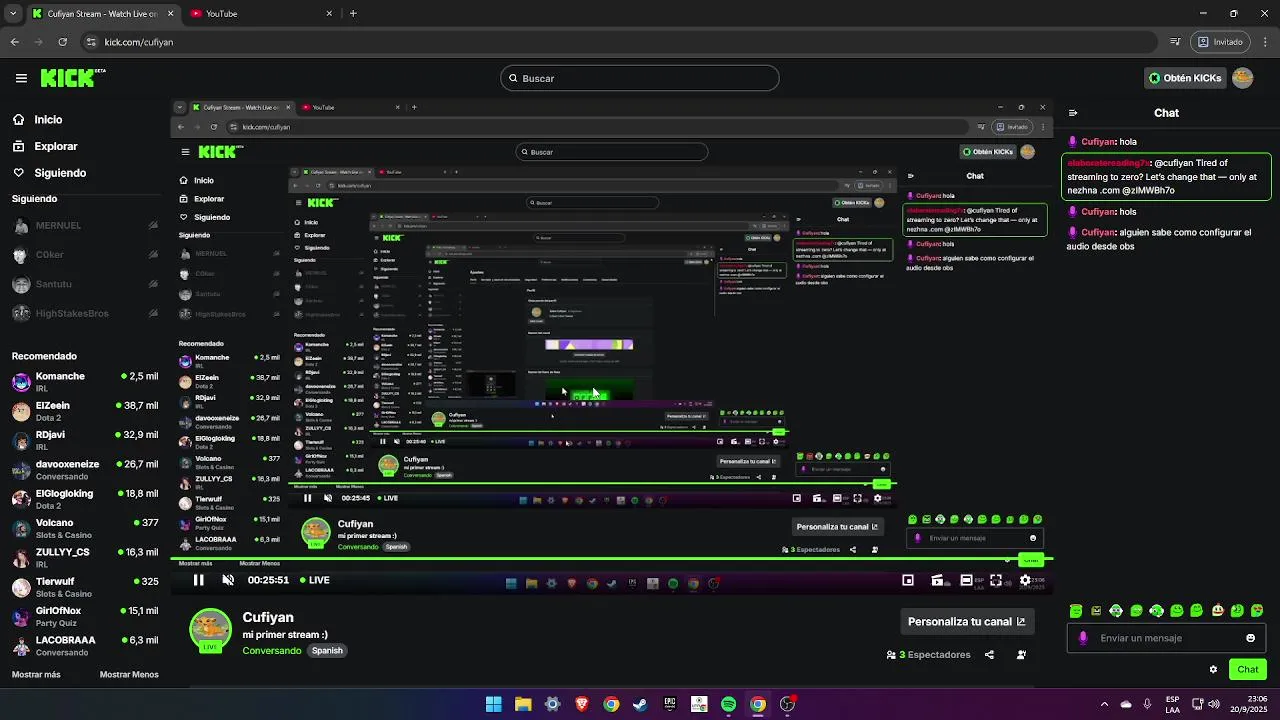Viewport: 1280px width, 720px height.
Task: Focus the Enviar un mensaje chat input
Action: click(x=1166, y=638)
